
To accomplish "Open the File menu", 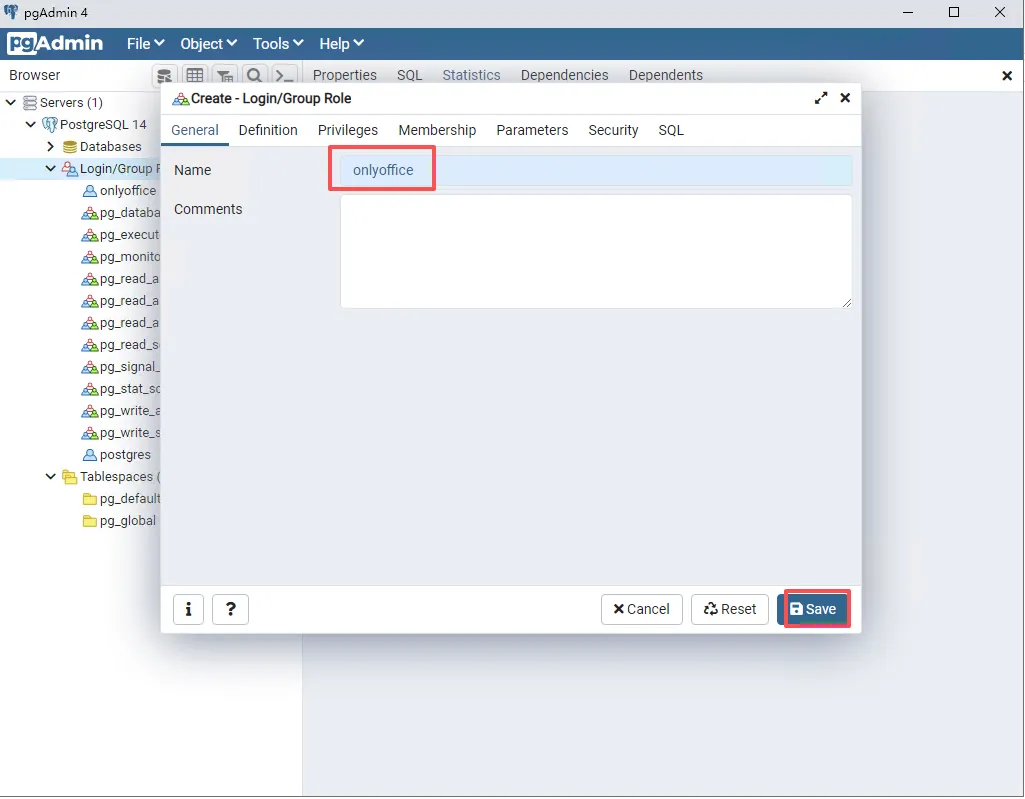I will [x=145, y=44].
